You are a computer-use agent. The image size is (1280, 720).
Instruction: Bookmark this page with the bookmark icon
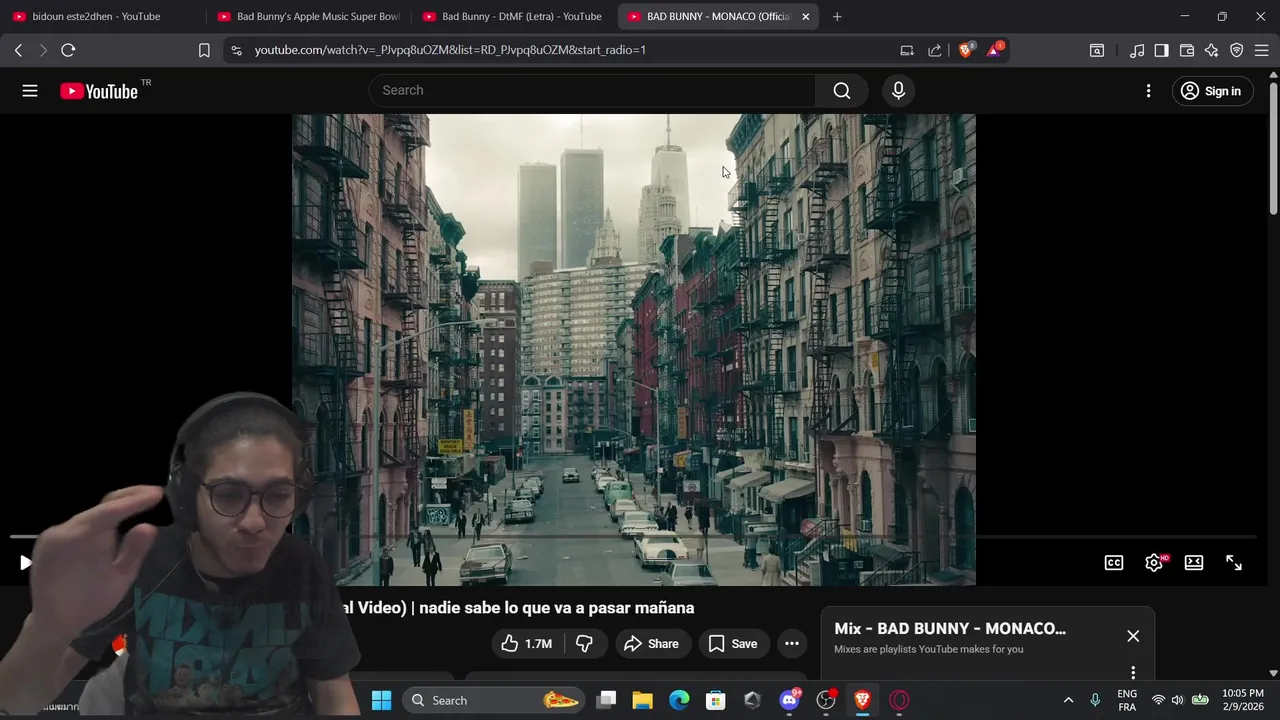(x=204, y=50)
